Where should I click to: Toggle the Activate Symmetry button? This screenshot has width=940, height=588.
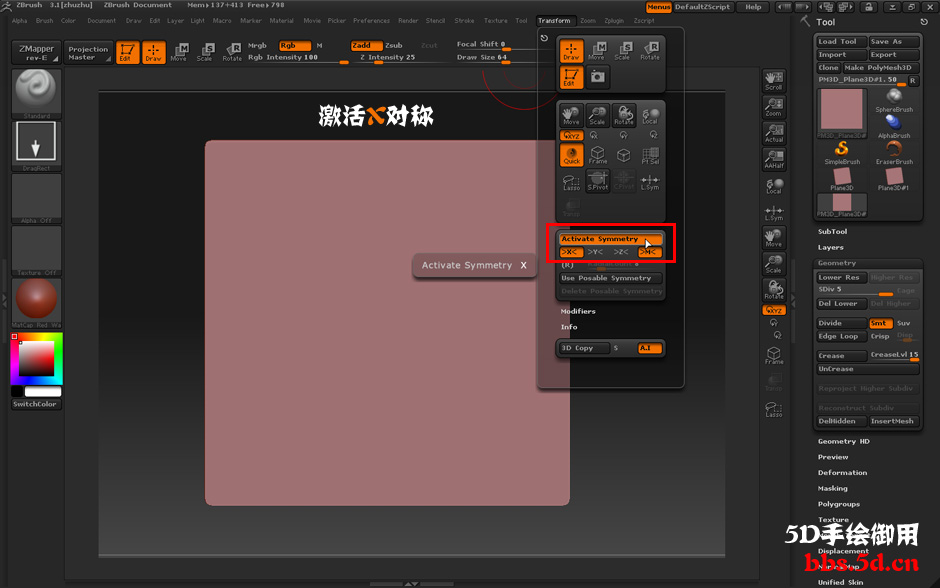click(x=610, y=239)
